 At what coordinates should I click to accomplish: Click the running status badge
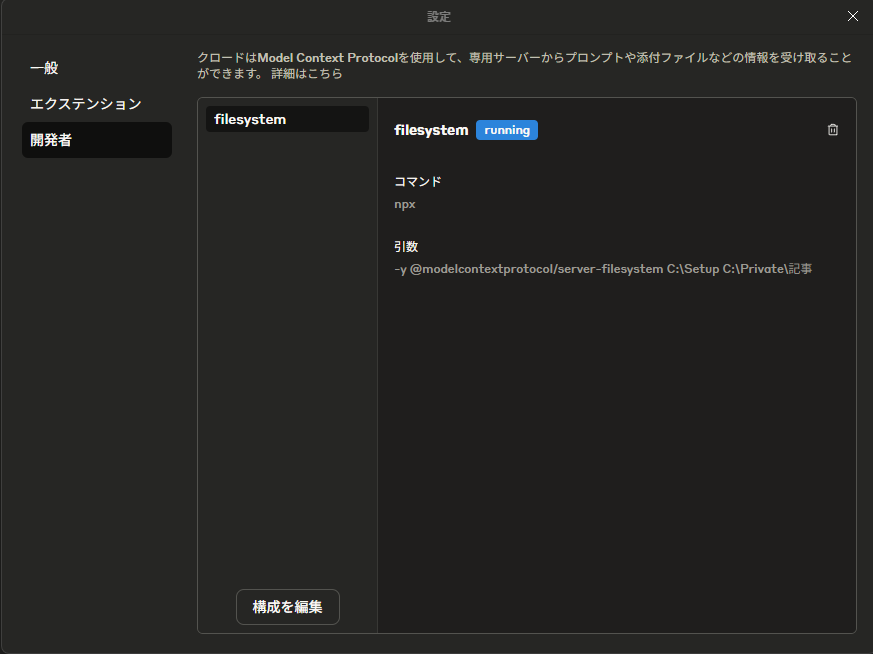pos(506,129)
